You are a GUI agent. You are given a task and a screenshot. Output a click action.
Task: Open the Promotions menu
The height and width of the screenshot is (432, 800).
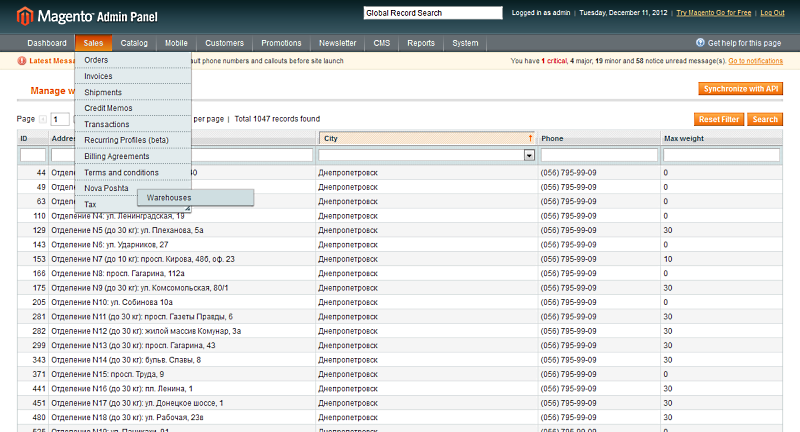[x=281, y=43]
